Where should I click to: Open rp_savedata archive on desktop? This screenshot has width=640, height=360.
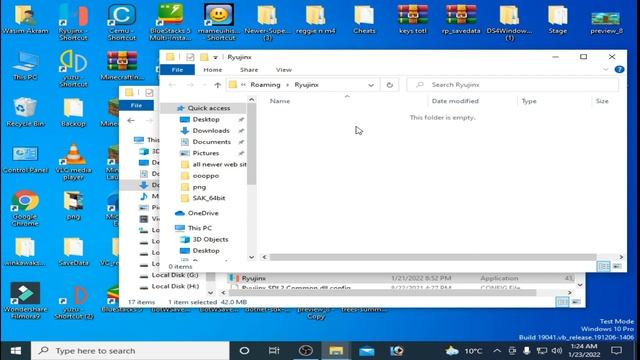461,19
